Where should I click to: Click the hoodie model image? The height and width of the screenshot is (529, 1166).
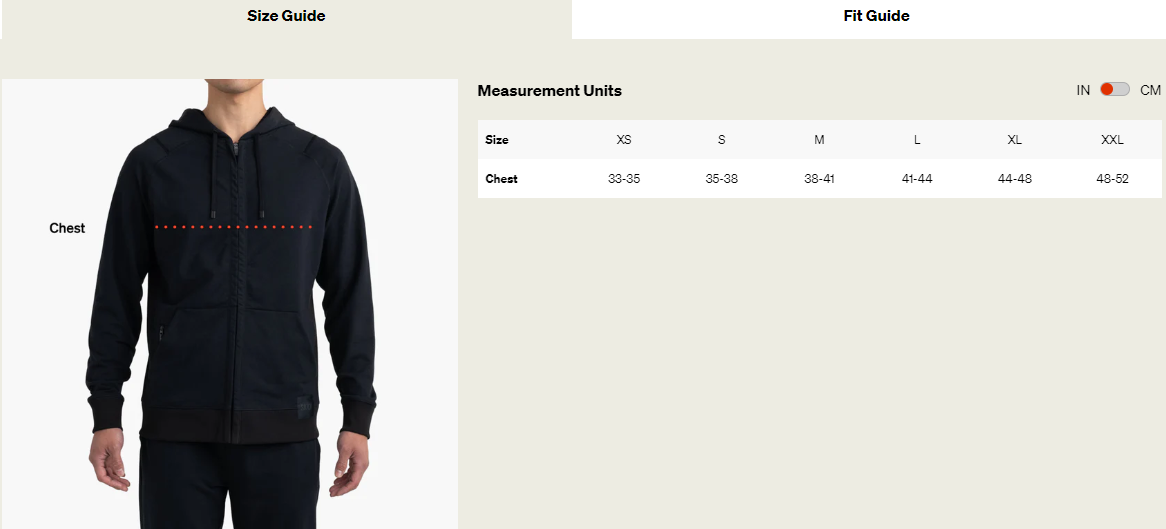(230, 304)
